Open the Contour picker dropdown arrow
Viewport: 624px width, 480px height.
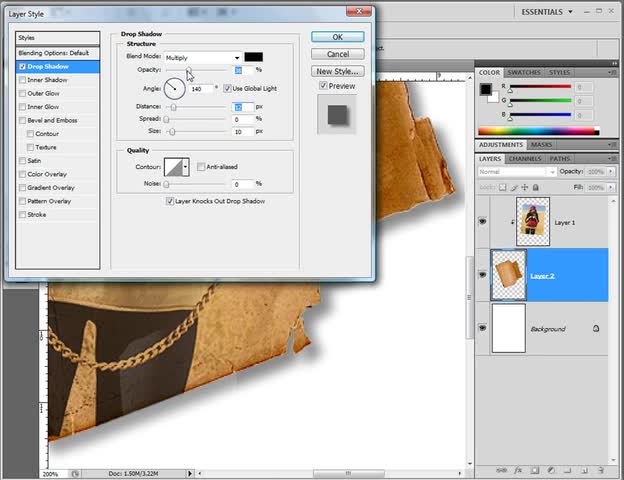(x=185, y=167)
